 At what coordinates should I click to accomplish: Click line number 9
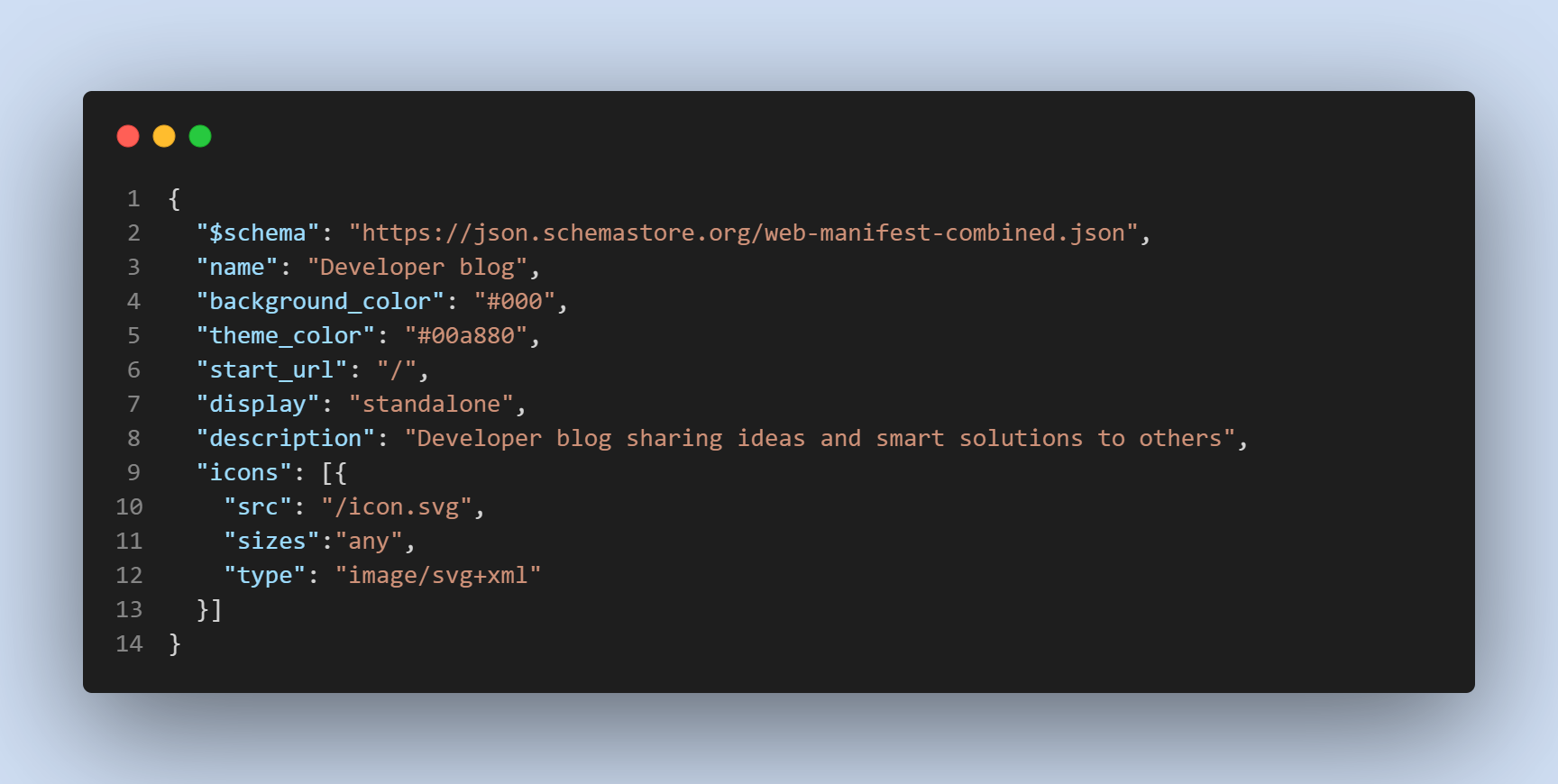click(x=133, y=473)
